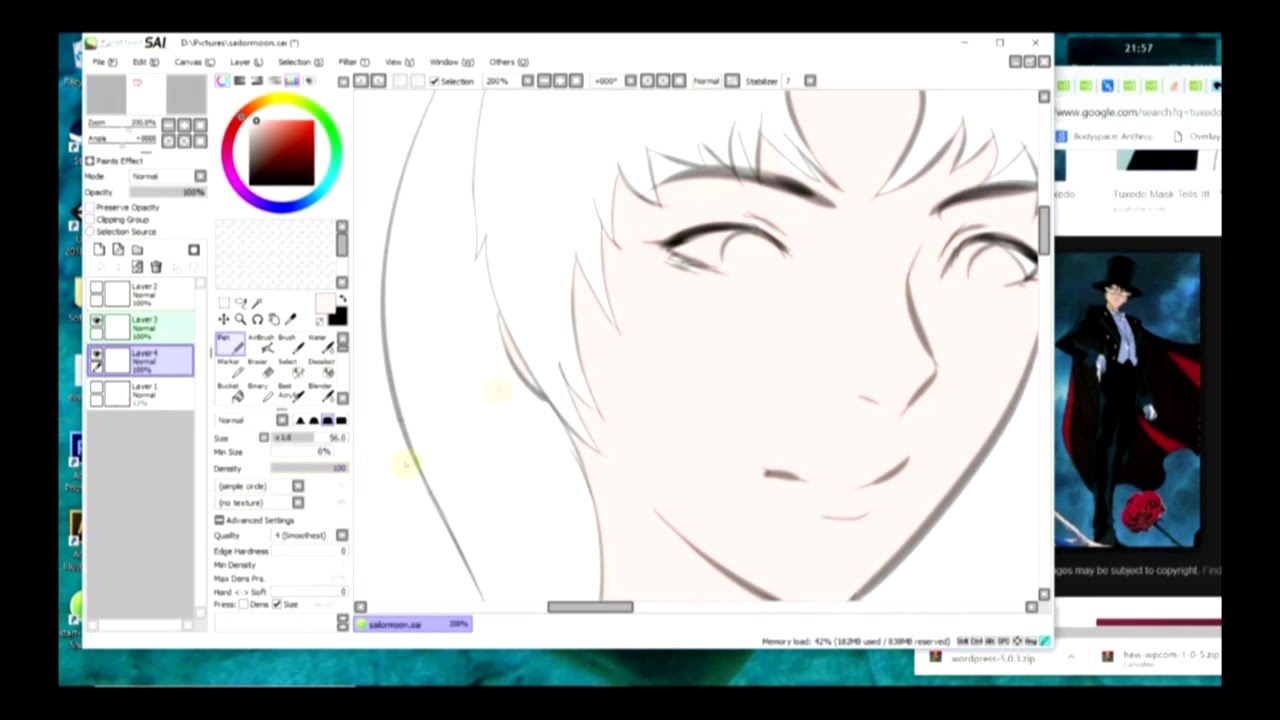1280x720 pixels.
Task: Select the Move tool
Action: click(224, 319)
